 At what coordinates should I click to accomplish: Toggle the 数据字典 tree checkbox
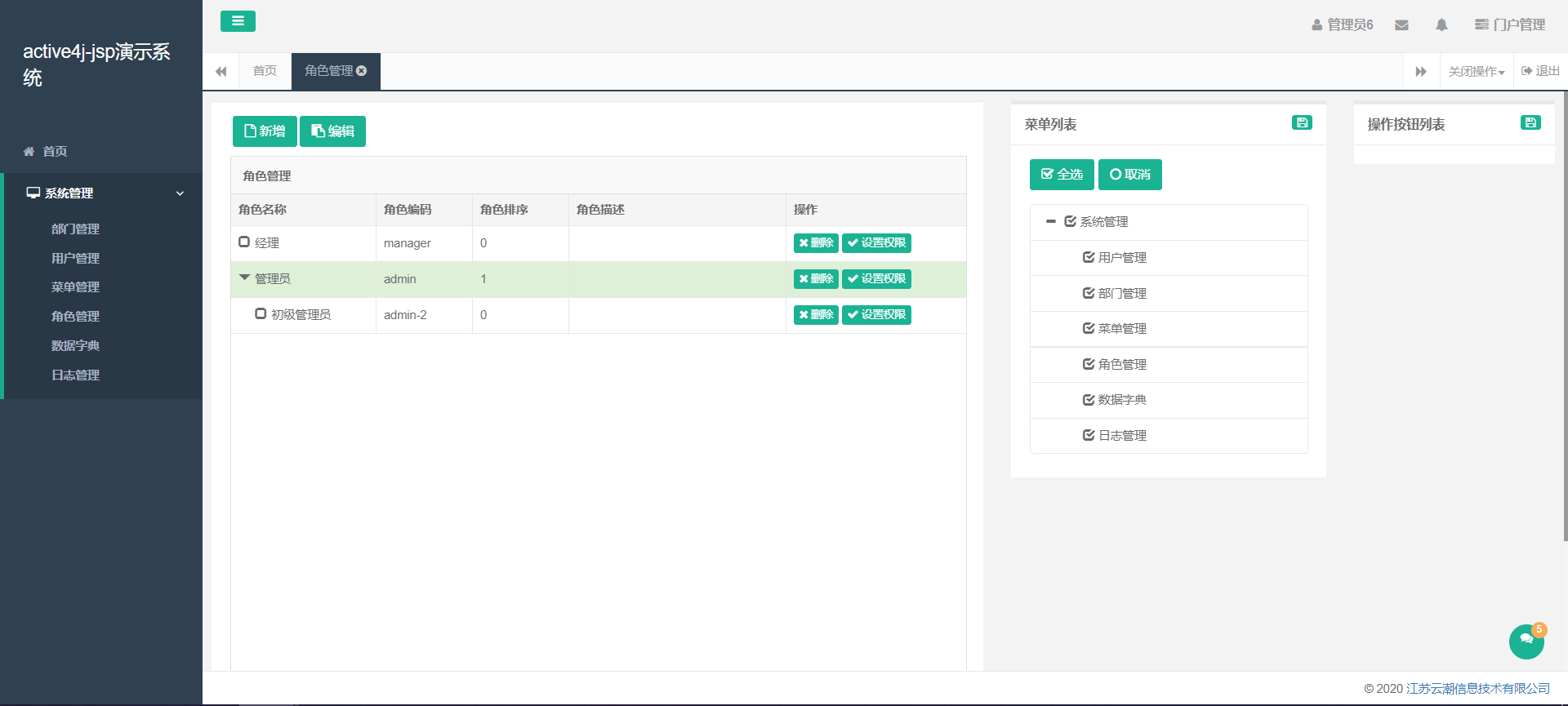pyautogui.click(x=1089, y=400)
